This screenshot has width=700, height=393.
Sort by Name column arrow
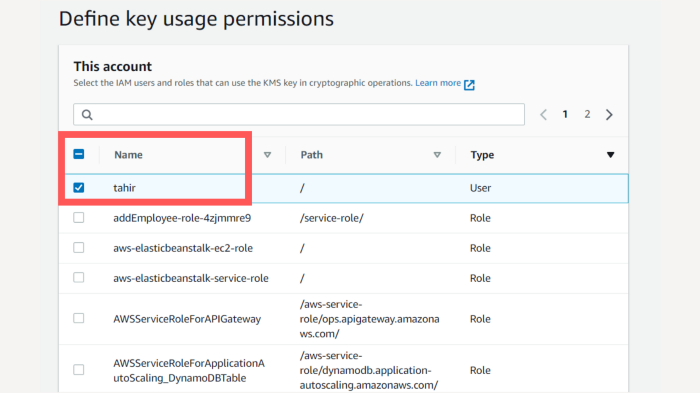point(267,155)
